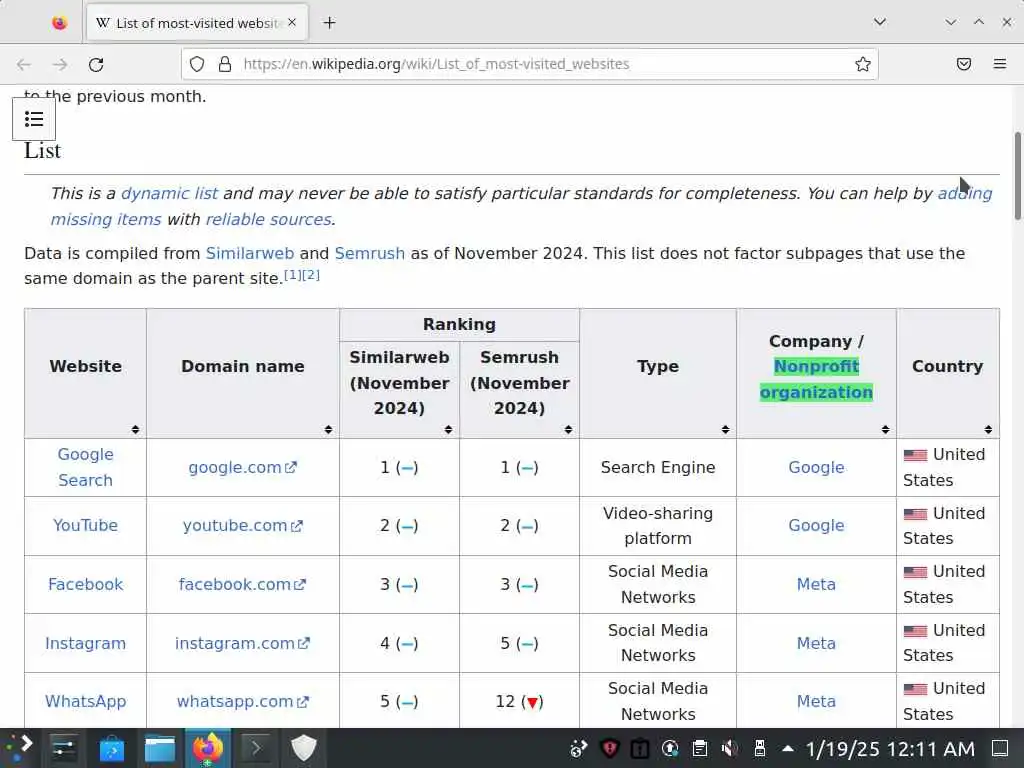
Task: Open the dynamic list link
Action: pos(169,193)
